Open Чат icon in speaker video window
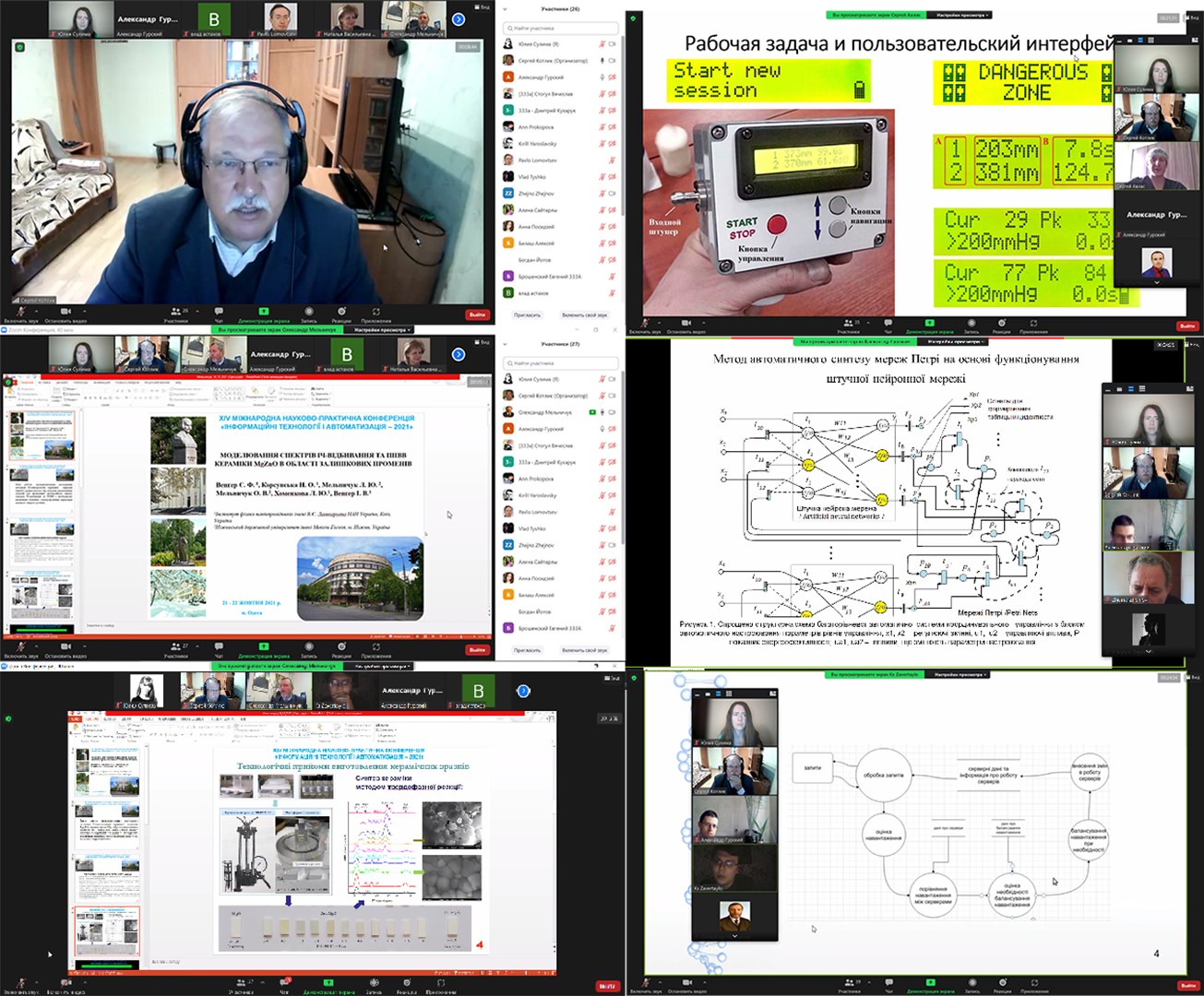The height and width of the screenshot is (996, 1204). (219, 314)
